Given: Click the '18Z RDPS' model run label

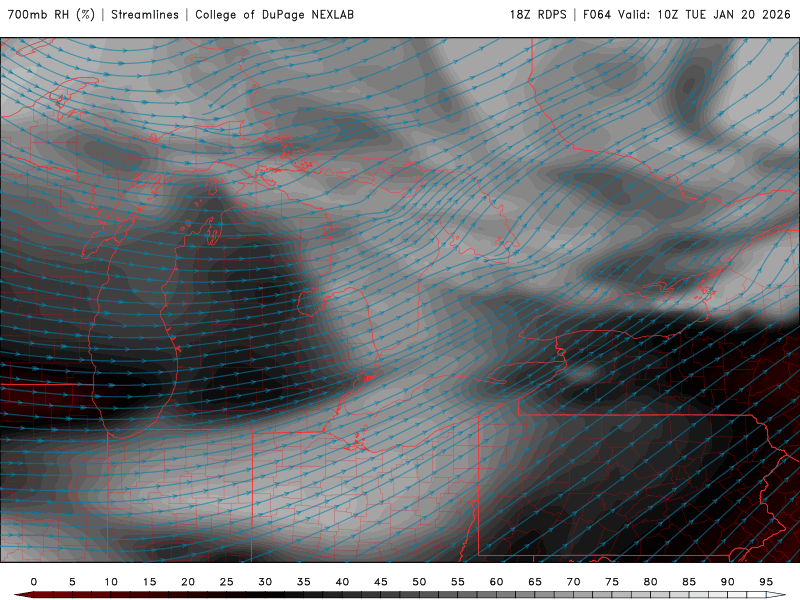Looking at the screenshot, I should (538, 15).
